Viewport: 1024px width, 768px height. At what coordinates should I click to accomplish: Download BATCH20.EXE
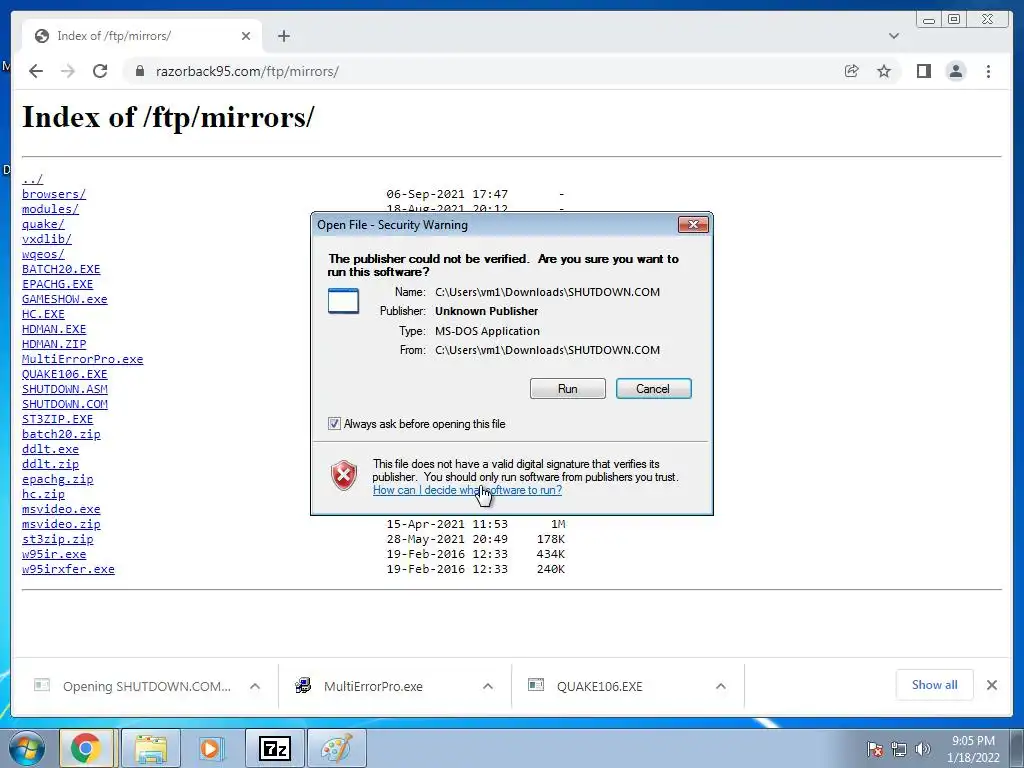coord(61,269)
